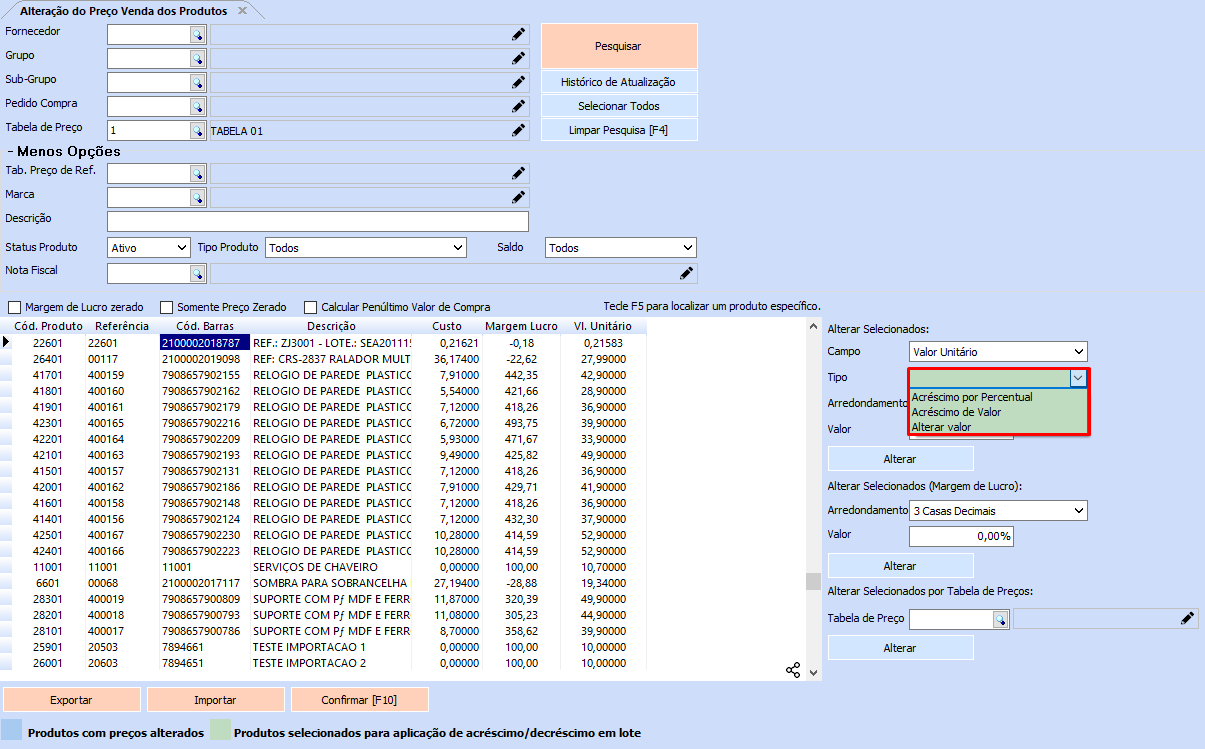Click the Nota Fiscal pencil icon
Viewport: 1205px width, 749px height.
pos(686,273)
